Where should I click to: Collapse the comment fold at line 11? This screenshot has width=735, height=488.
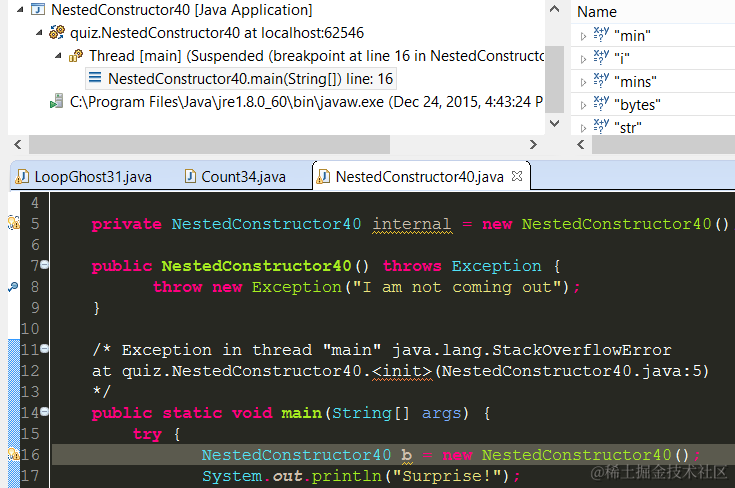click(x=45, y=348)
